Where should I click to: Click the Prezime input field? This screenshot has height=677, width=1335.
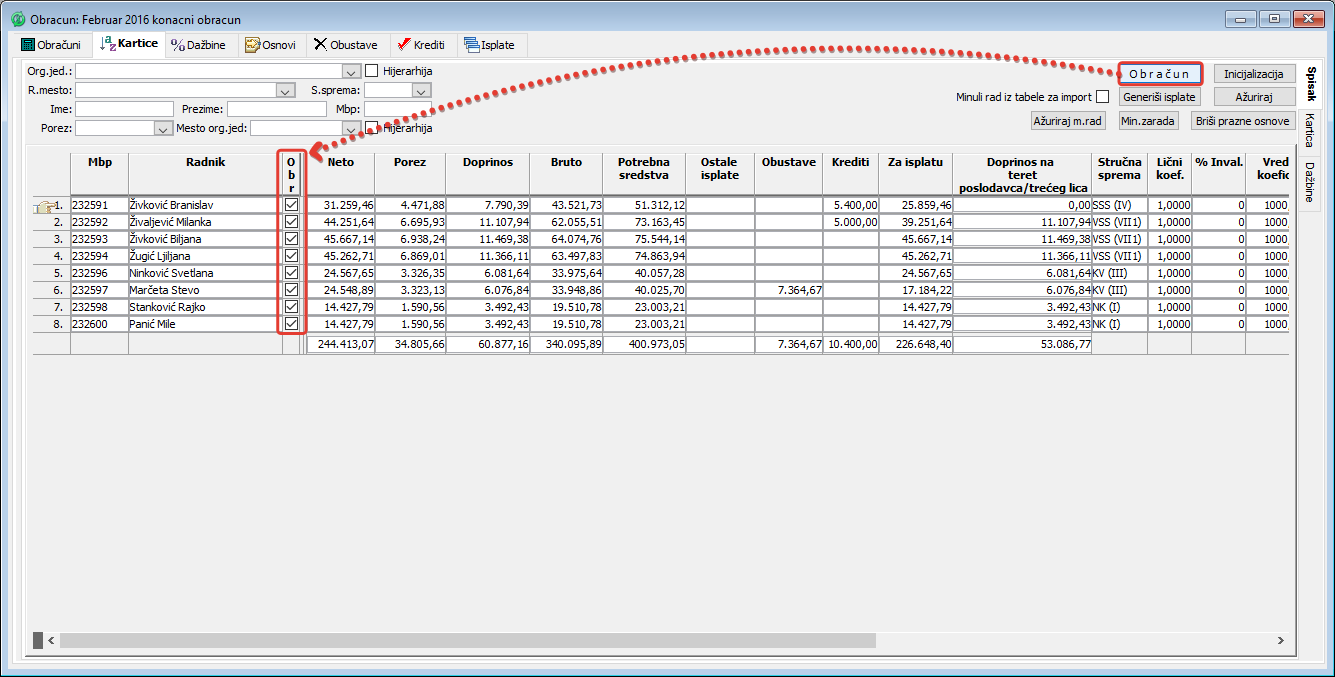pyautogui.click(x=269, y=109)
